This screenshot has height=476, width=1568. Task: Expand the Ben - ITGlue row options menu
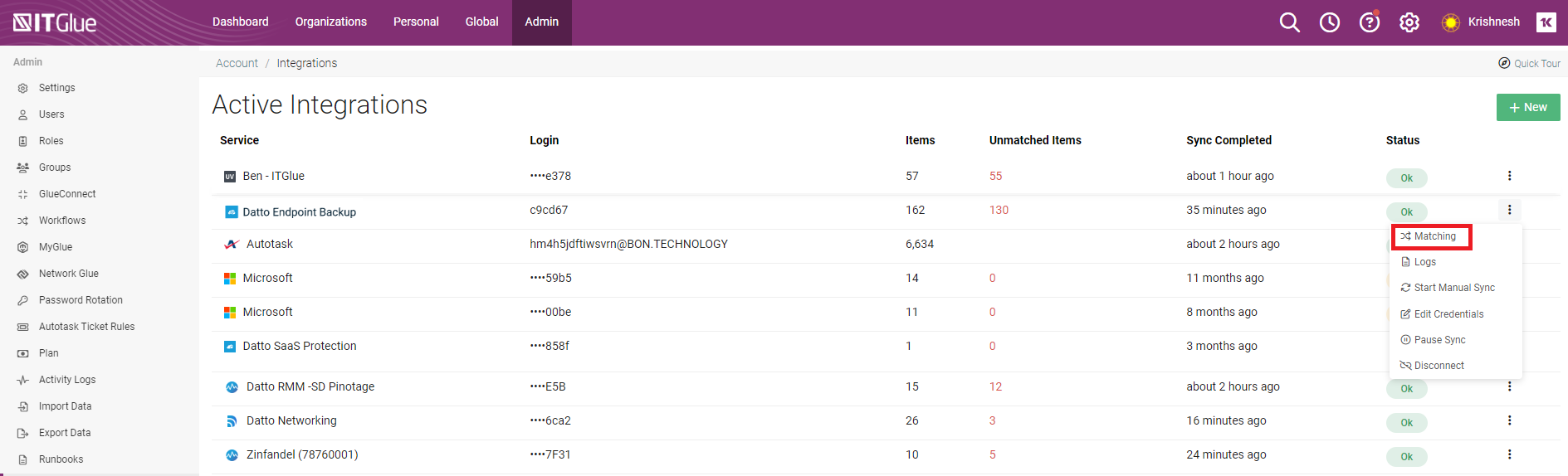(x=1509, y=176)
